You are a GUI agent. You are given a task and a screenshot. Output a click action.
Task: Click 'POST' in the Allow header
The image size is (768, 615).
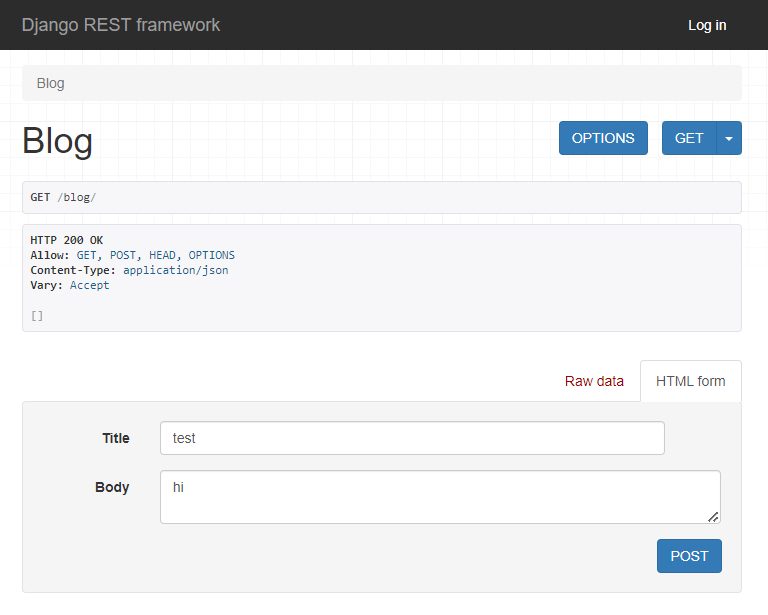point(122,255)
